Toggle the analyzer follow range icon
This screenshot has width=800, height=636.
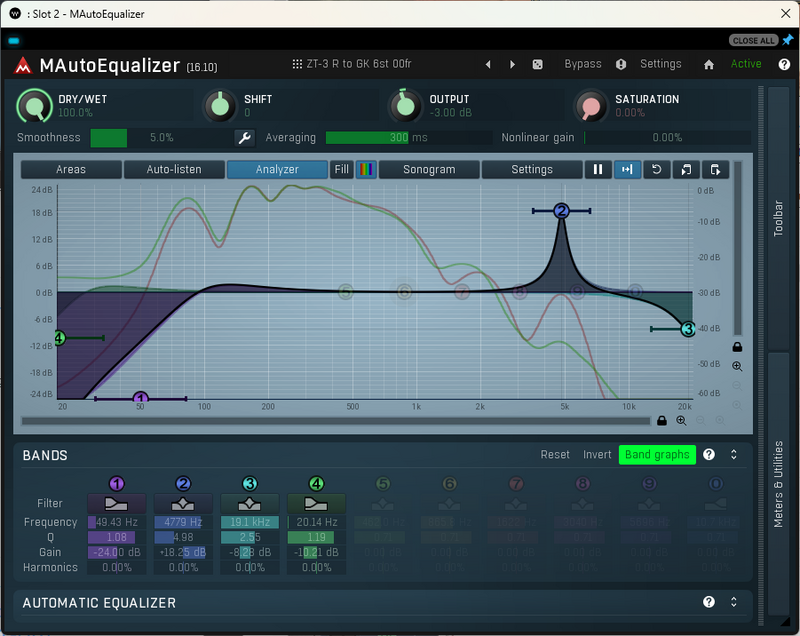628,169
